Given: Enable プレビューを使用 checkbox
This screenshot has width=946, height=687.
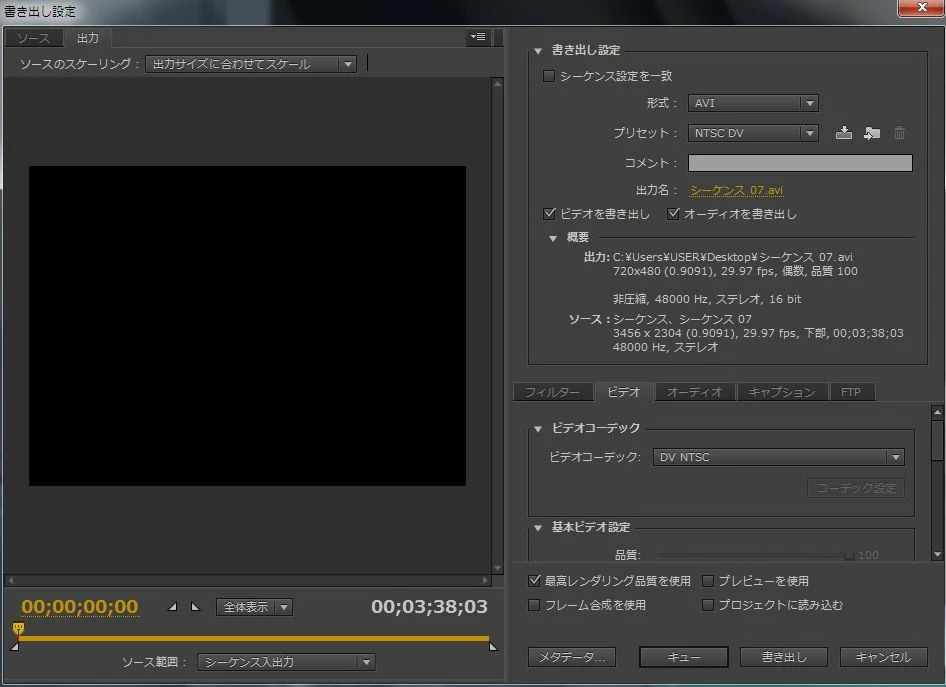Looking at the screenshot, I should click(x=708, y=581).
